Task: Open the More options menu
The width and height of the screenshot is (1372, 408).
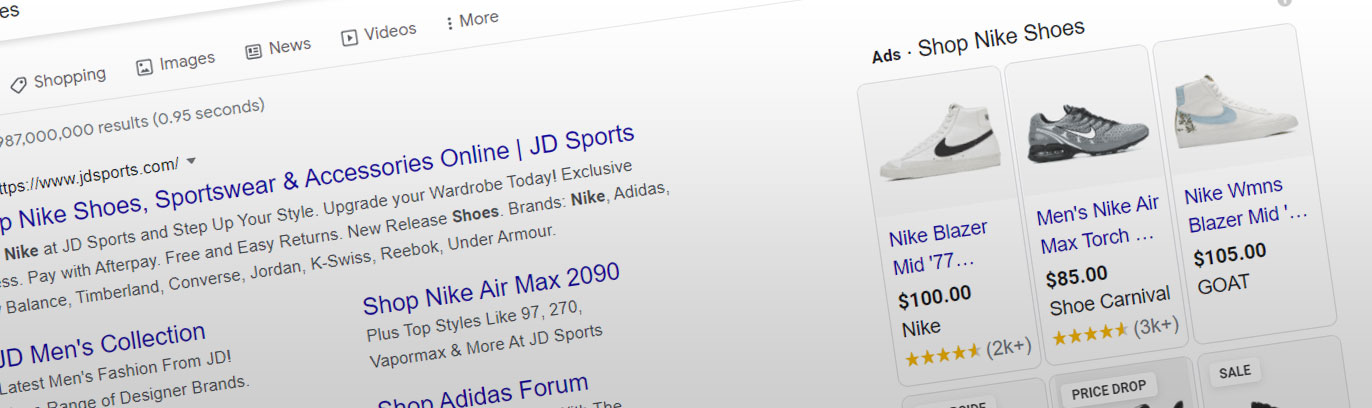Action: (x=471, y=20)
